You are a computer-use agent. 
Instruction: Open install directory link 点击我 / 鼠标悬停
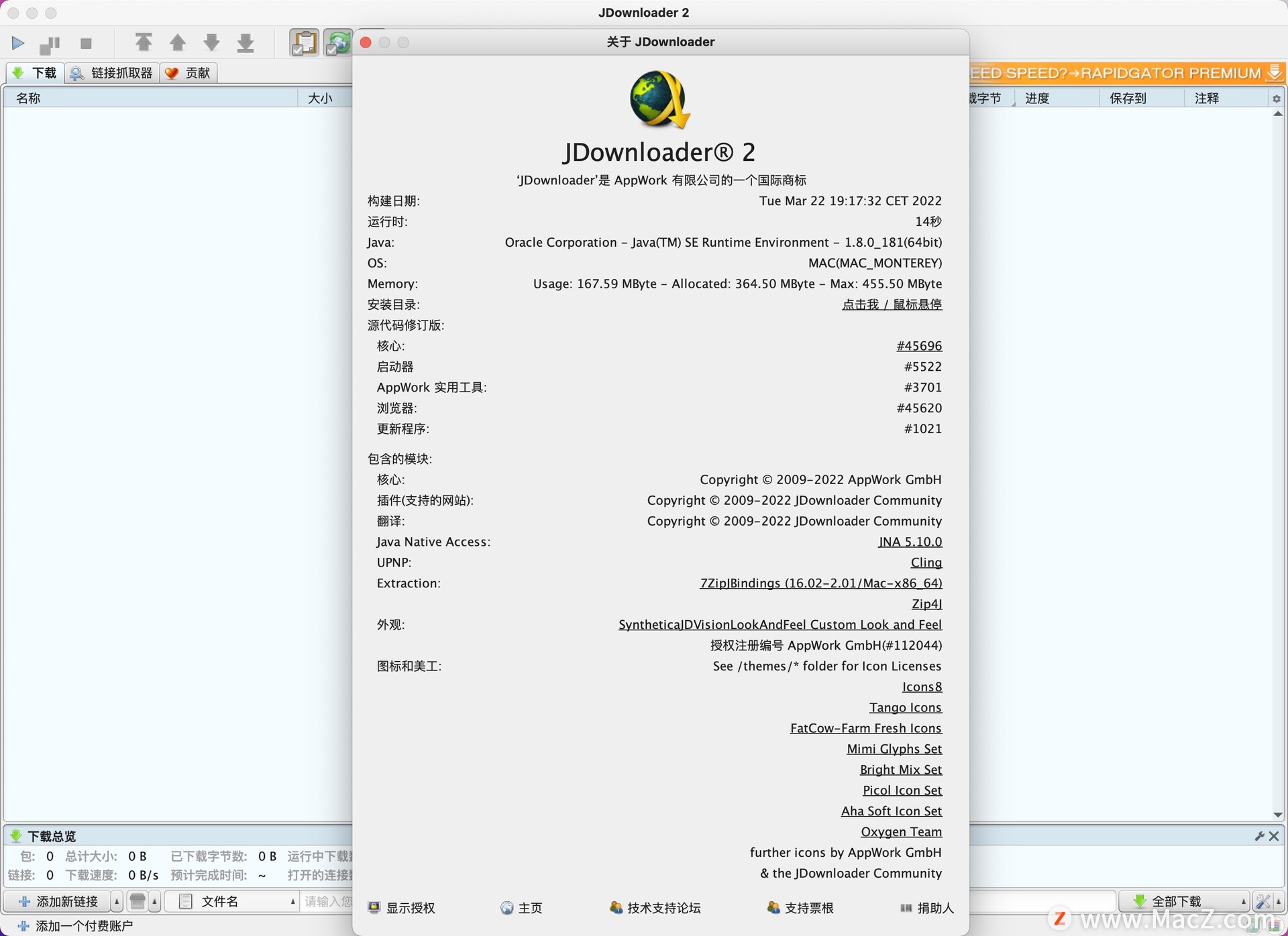tap(892, 304)
